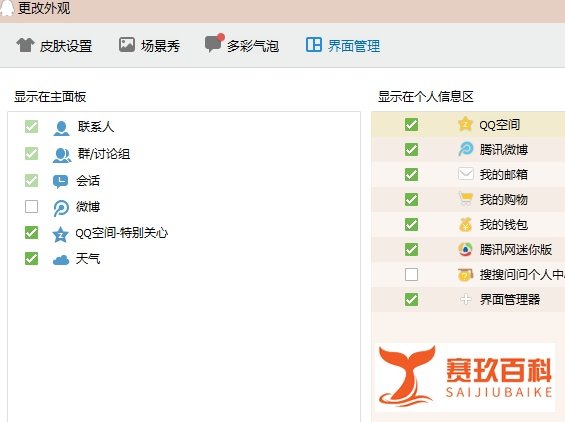Select the 腾讯微博 row label
Screen dimensions: 565x422
(504, 150)
